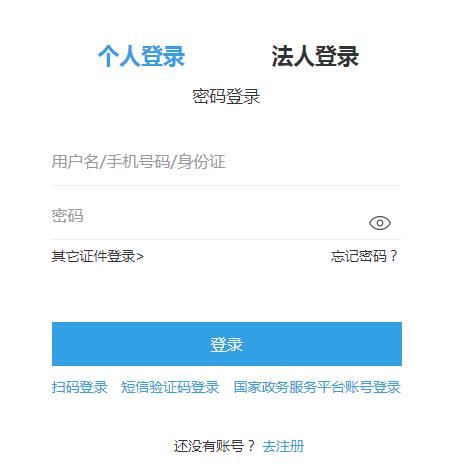Show password using the eye icon
Screen dimensions: 460x471
point(380,223)
